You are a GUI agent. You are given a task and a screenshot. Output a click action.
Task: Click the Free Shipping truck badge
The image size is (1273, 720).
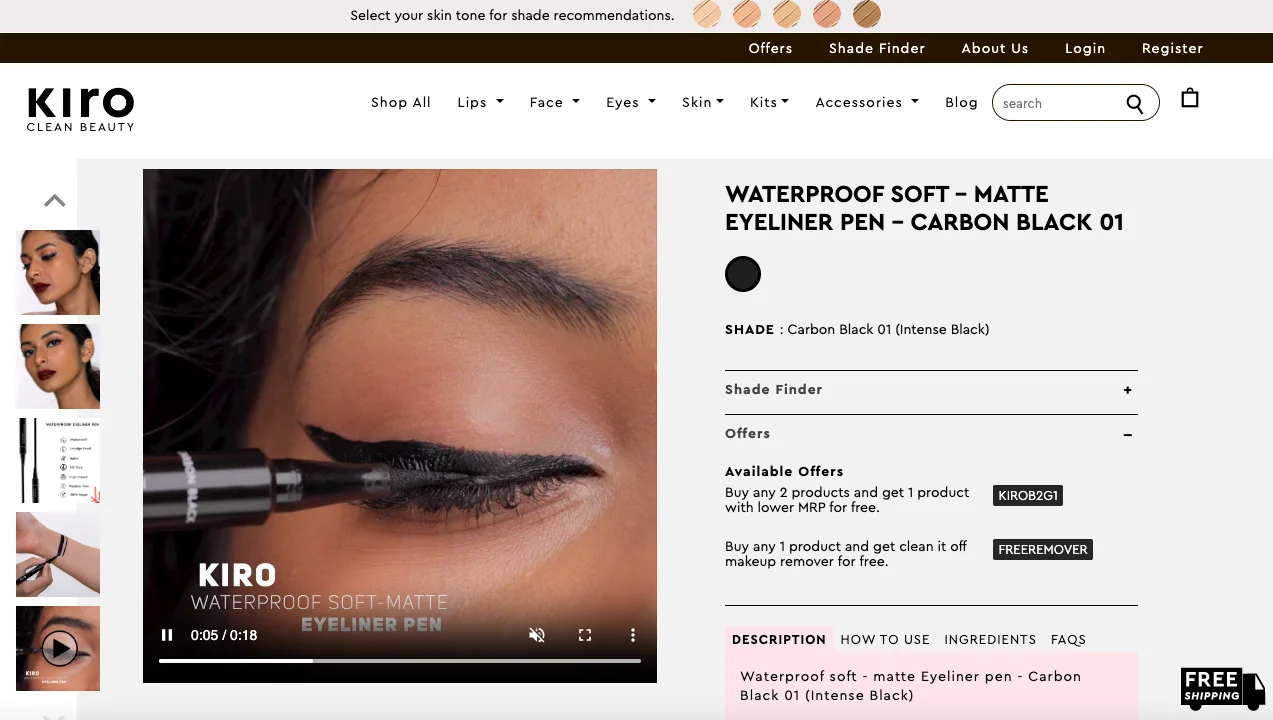[x=1222, y=688]
